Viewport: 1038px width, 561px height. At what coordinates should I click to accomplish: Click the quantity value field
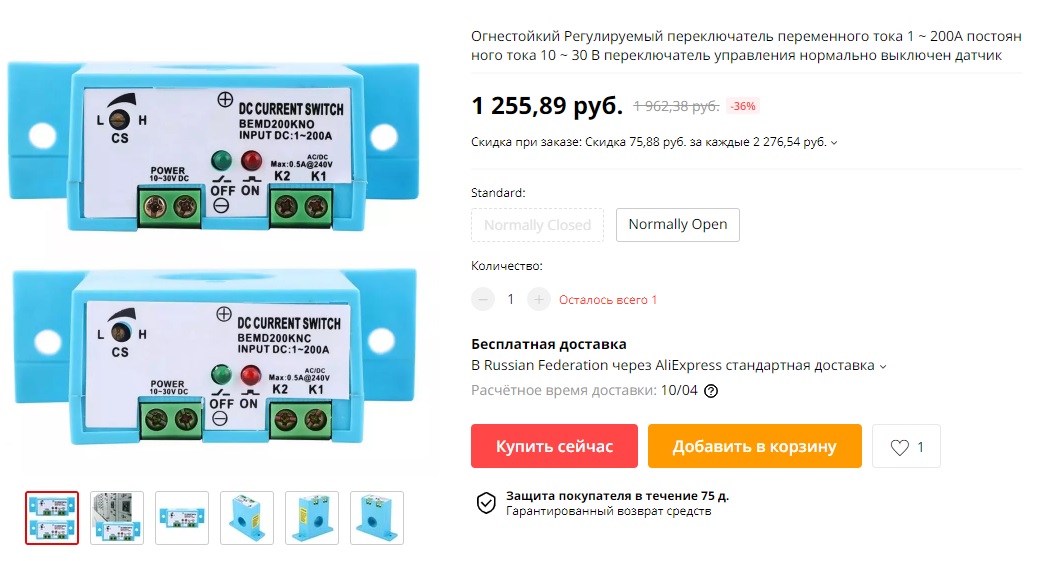(510, 299)
